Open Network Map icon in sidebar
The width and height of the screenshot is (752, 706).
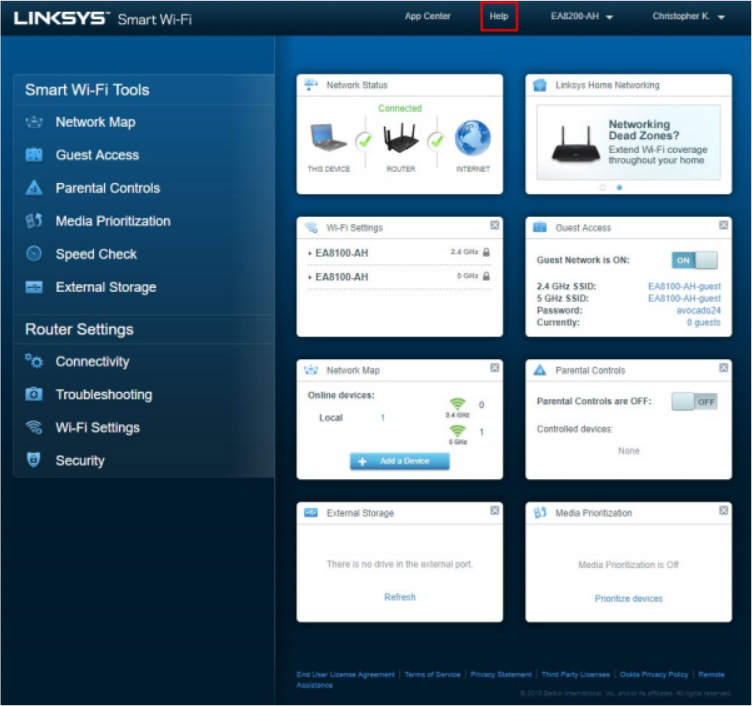coord(34,122)
